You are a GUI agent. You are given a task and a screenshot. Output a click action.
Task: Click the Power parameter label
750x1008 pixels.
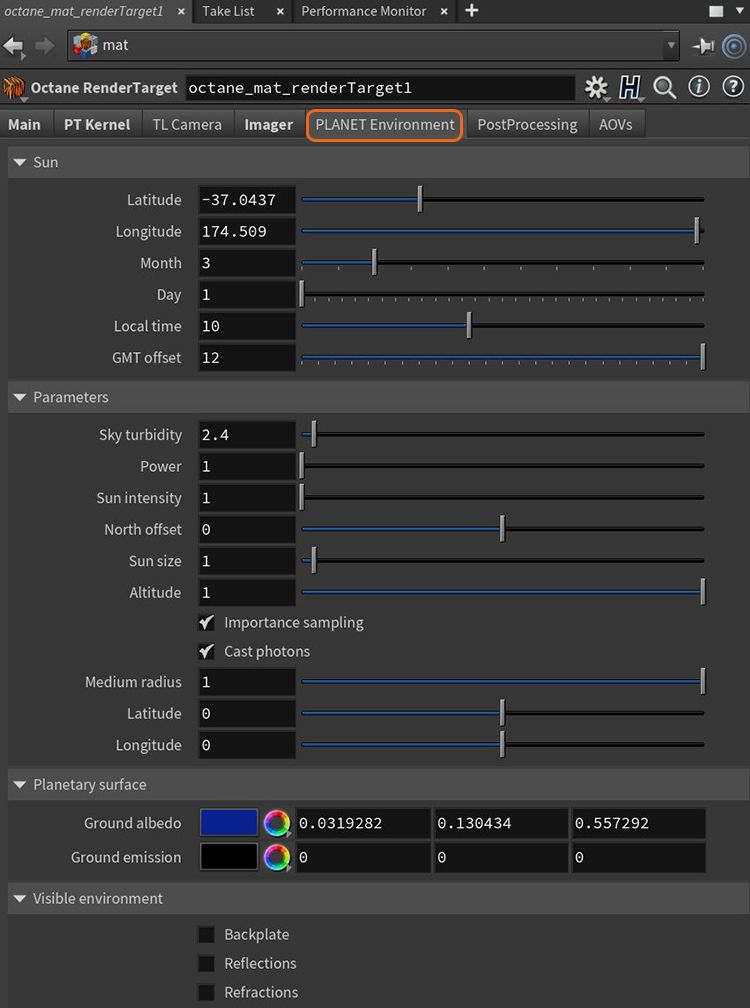pos(161,467)
